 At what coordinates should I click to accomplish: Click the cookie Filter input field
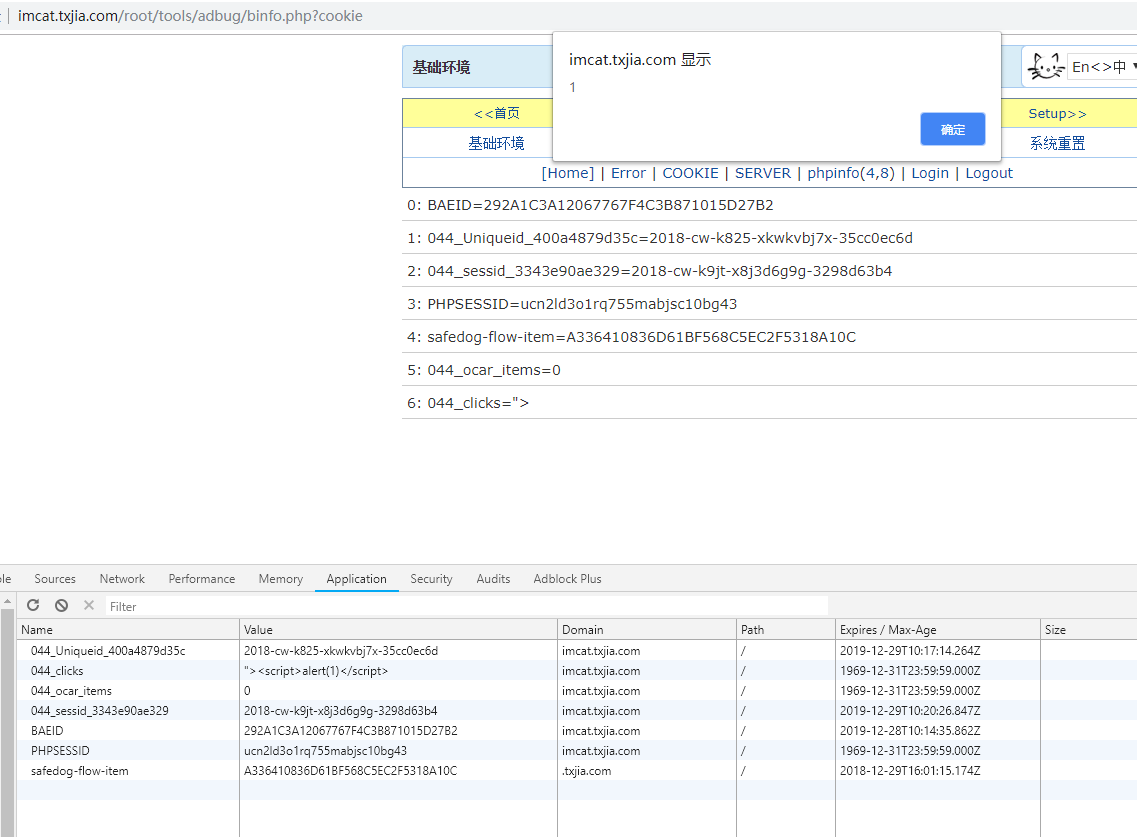tap(465, 606)
